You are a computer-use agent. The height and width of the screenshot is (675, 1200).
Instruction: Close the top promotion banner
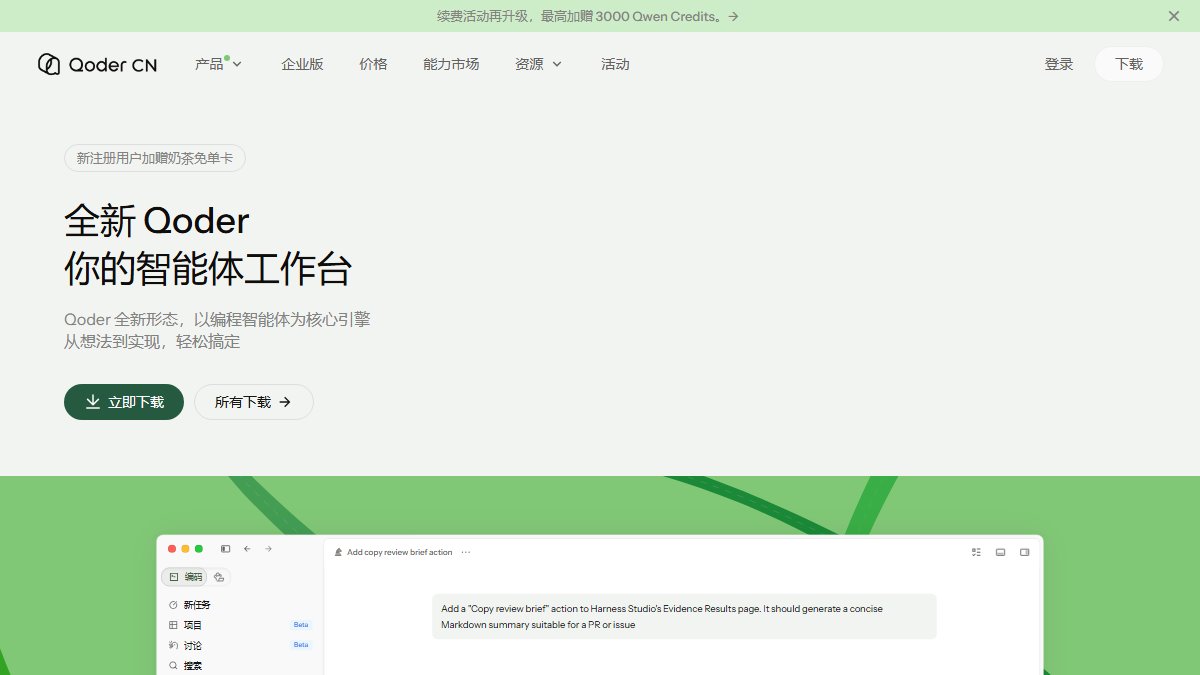coord(1174,16)
